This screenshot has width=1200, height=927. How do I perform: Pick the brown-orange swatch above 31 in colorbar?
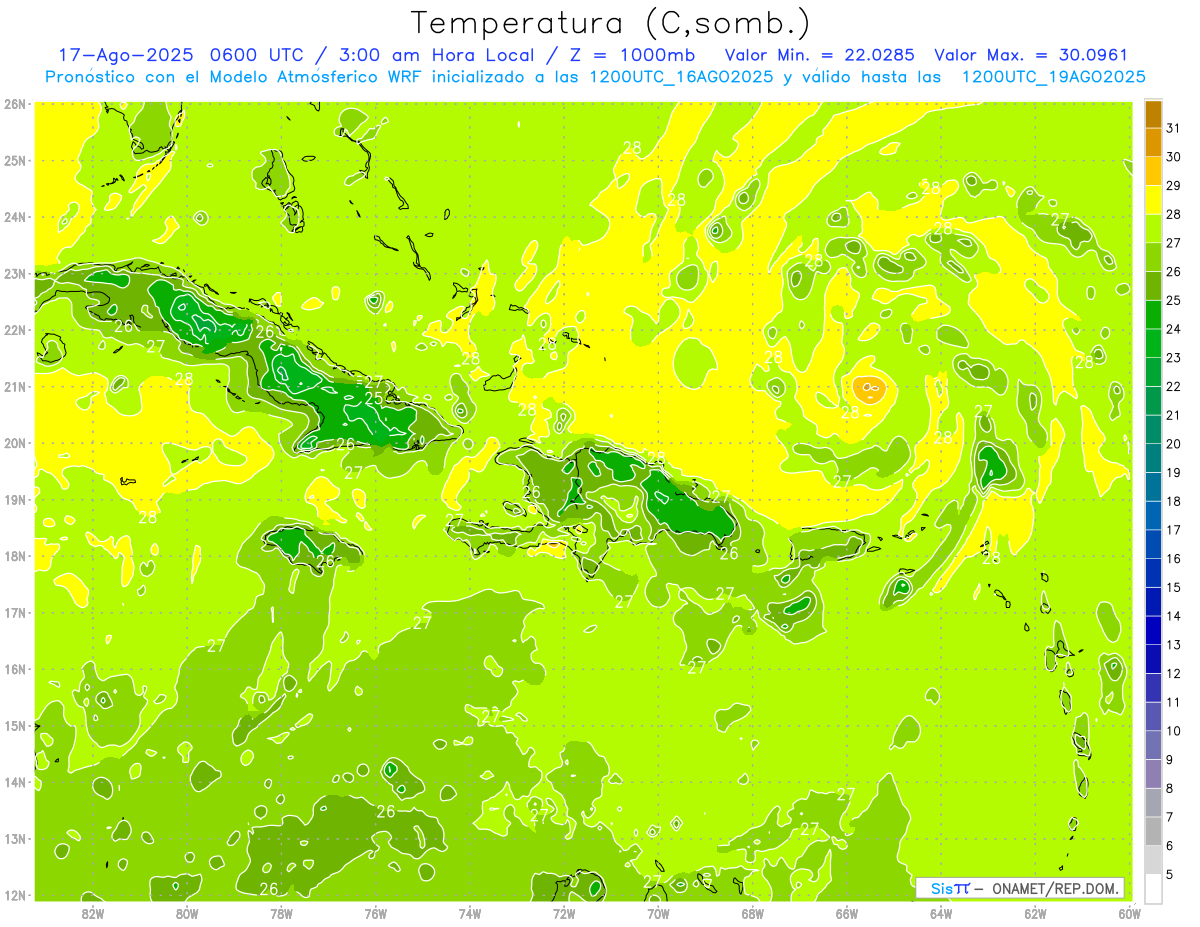tap(1153, 114)
